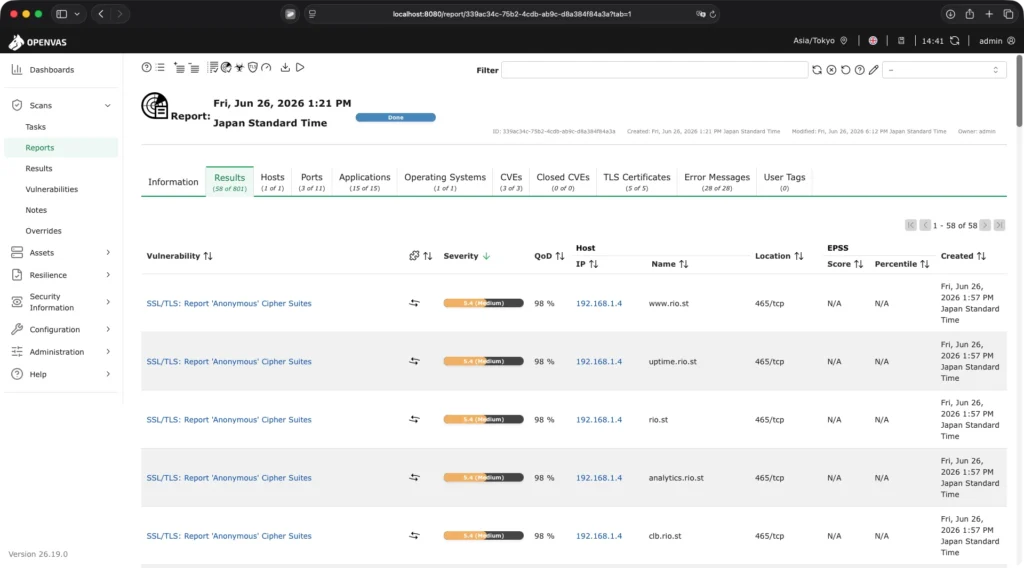Click the add-to-assets list icon
The height and width of the screenshot is (568, 1024).
tap(180, 68)
